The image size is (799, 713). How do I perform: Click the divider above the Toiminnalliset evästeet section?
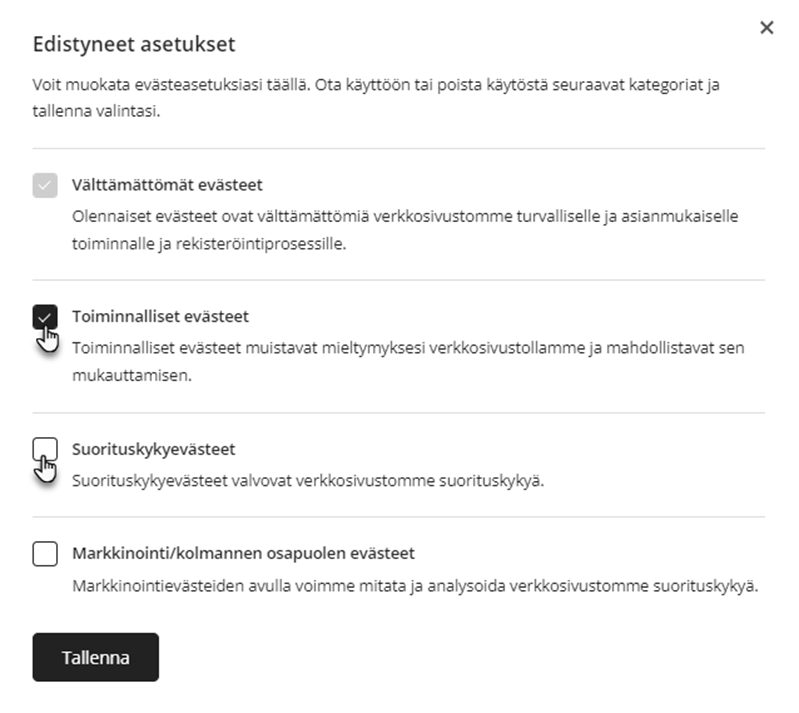(398, 281)
